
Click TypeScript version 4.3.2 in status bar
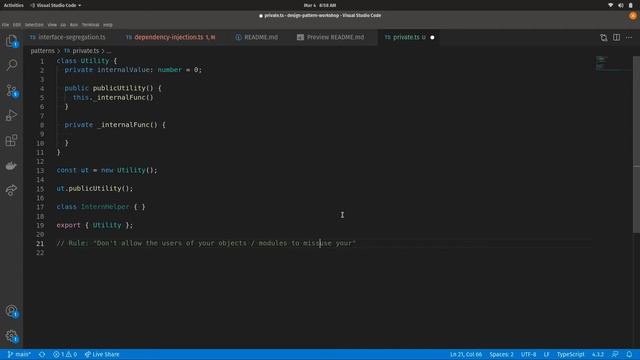[598, 354]
